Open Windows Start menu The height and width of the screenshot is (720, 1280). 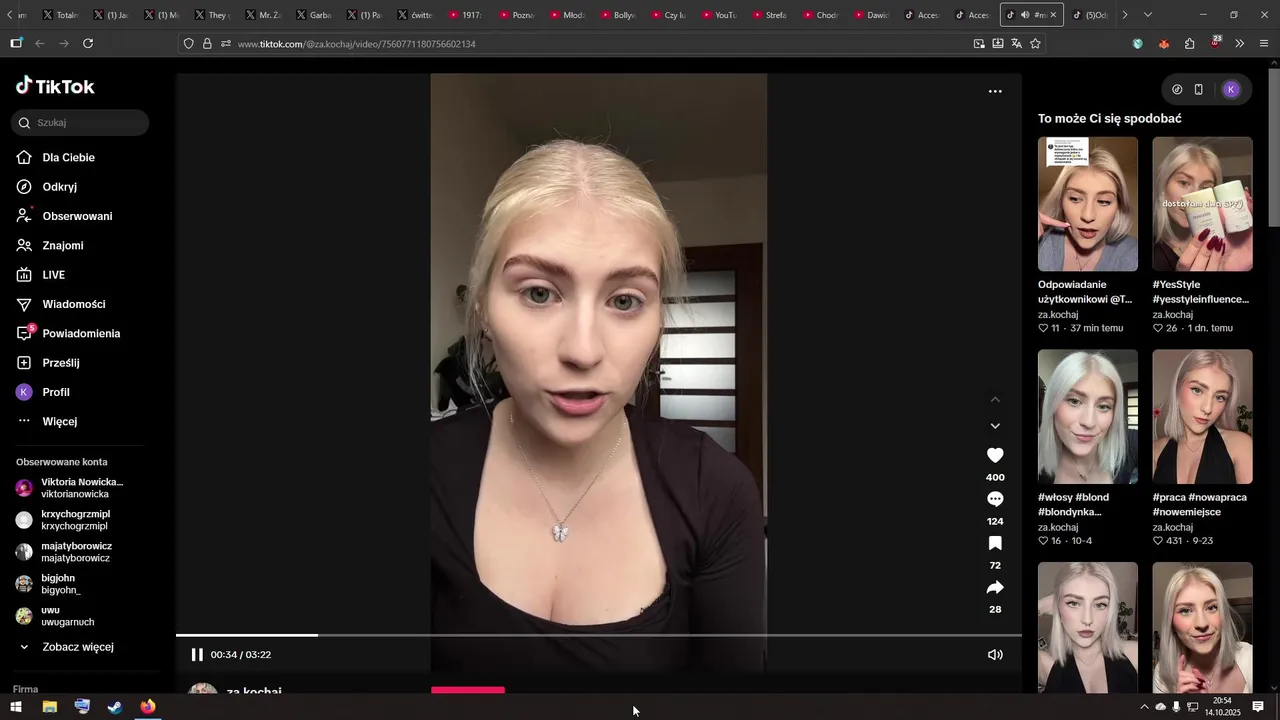click(15, 707)
